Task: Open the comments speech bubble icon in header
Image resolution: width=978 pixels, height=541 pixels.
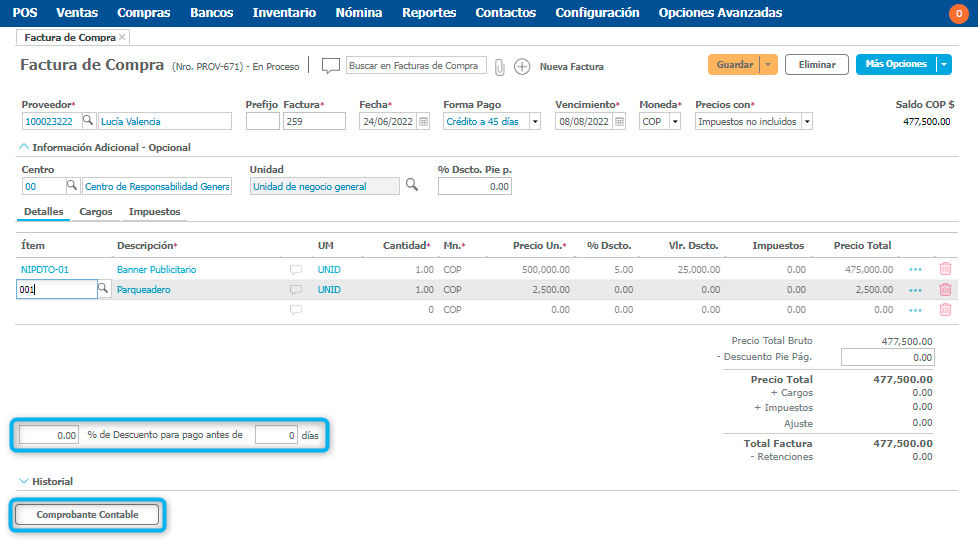Action: coord(331,66)
